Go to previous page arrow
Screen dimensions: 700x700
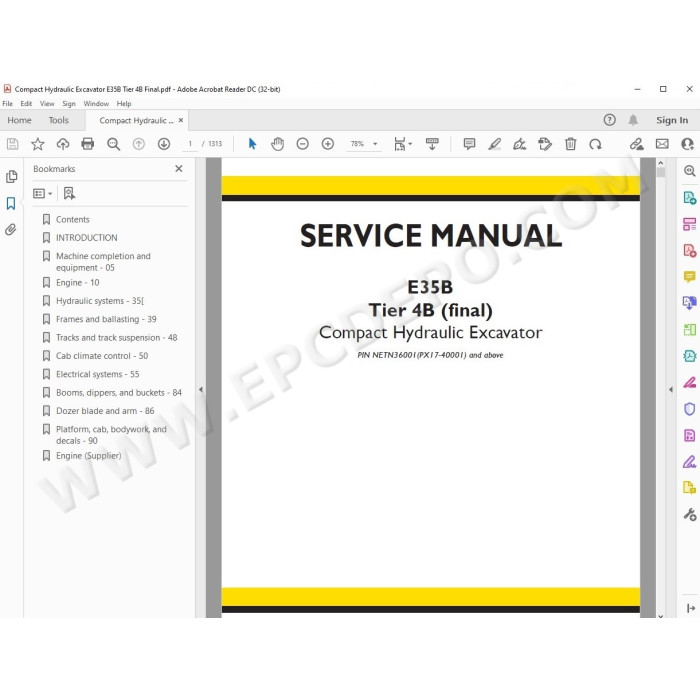pos(139,144)
